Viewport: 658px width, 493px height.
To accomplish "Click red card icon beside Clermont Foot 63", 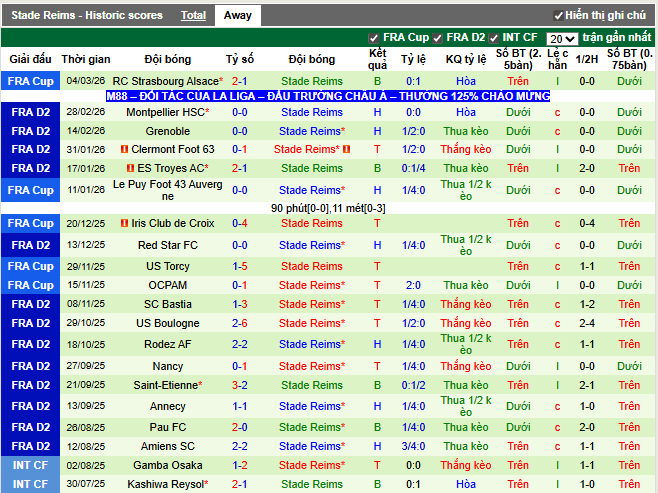I will [x=125, y=150].
